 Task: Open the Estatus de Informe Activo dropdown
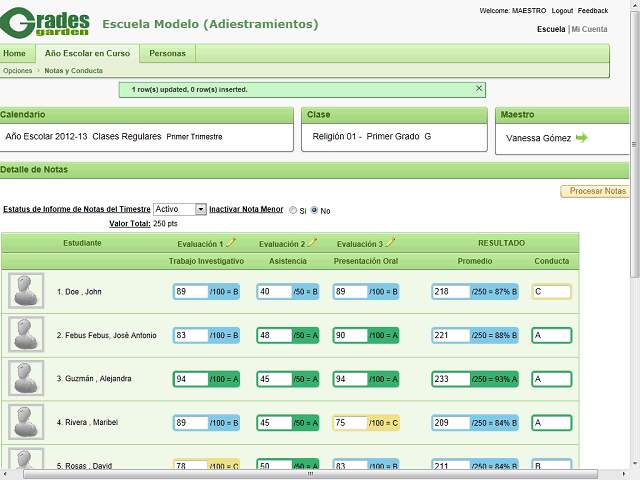pyautogui.click(x=180, y=209)
